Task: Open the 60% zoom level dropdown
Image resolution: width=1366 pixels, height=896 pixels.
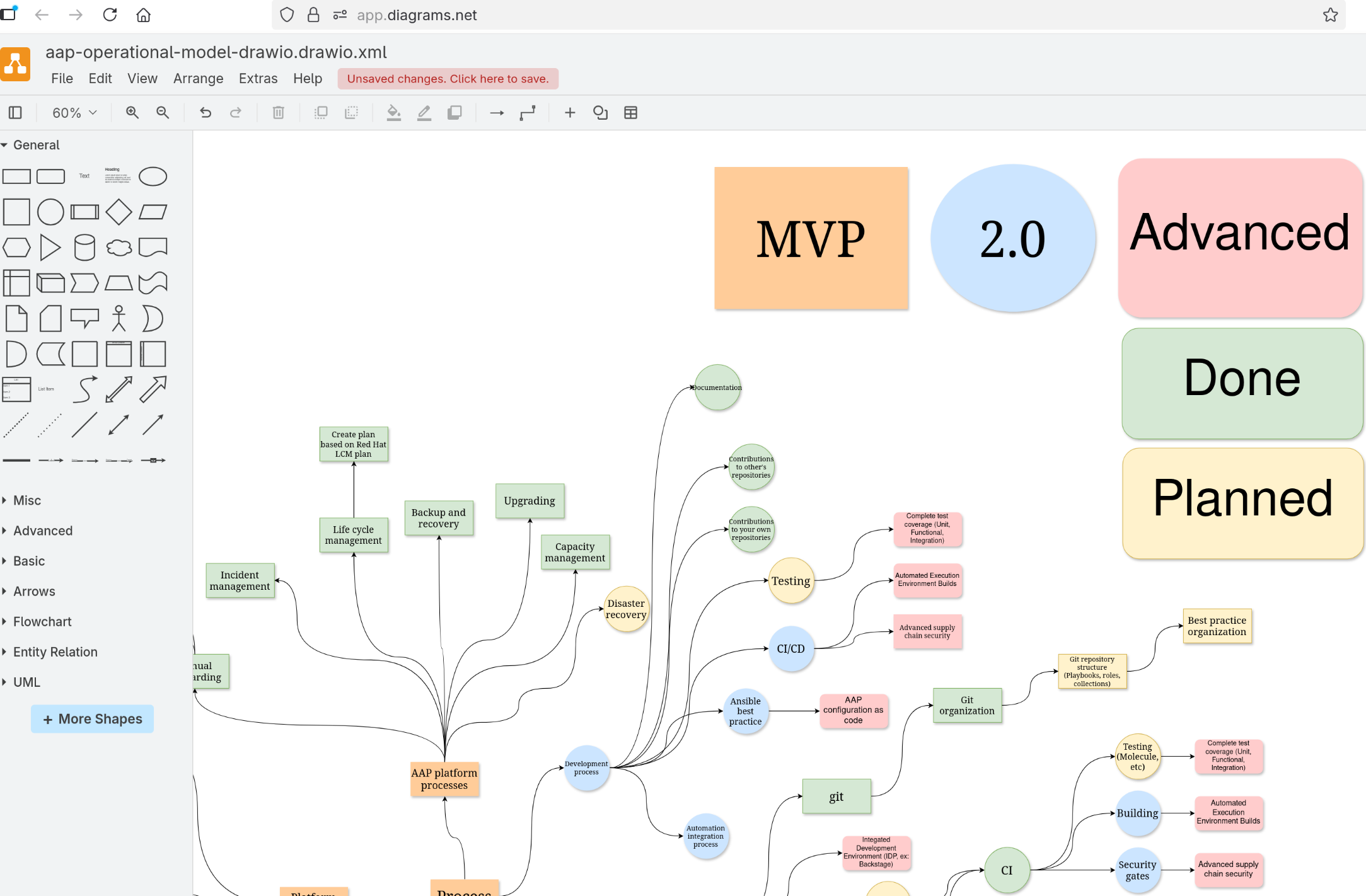Action: [x=74, y=113]
